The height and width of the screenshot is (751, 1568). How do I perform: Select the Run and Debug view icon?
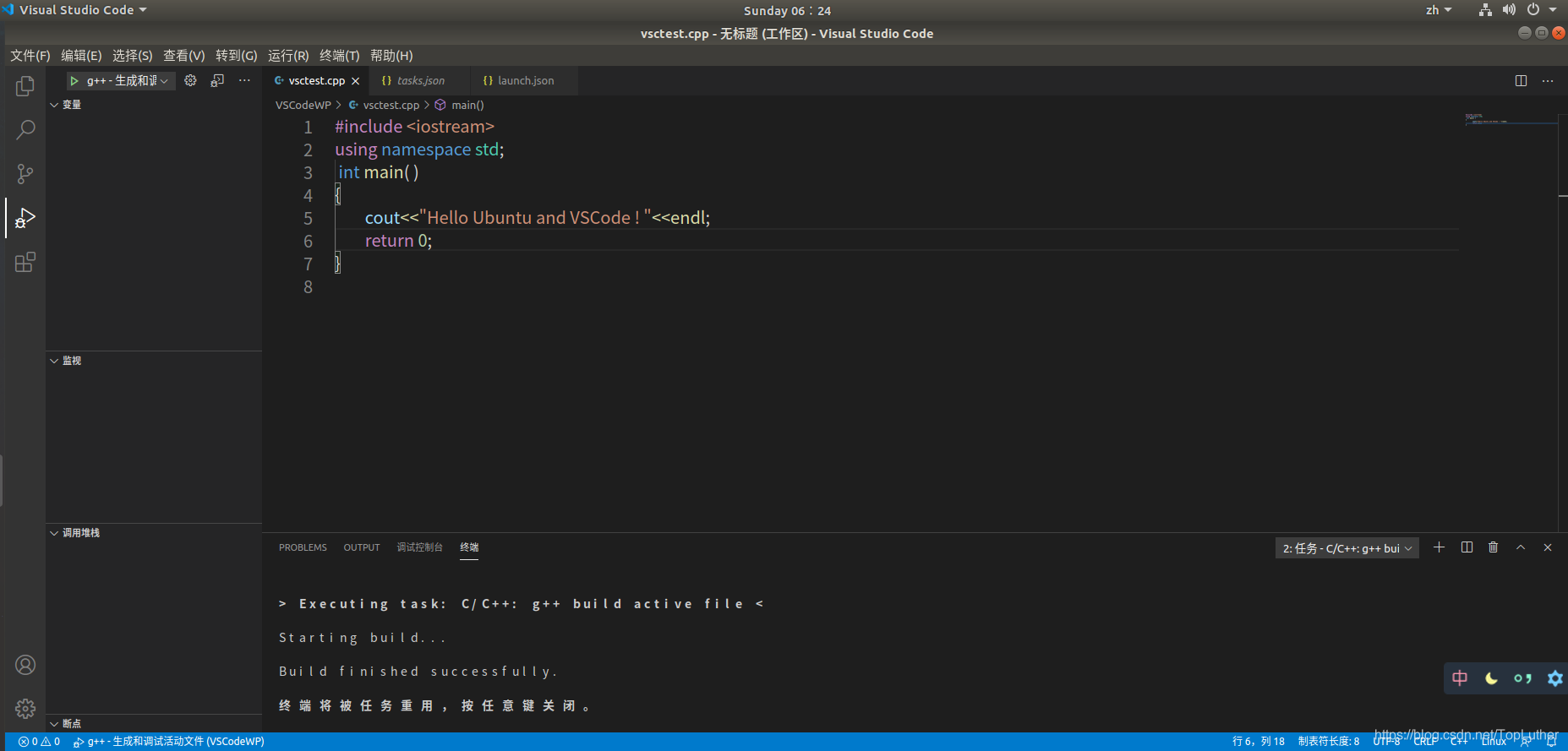[25, 218]
